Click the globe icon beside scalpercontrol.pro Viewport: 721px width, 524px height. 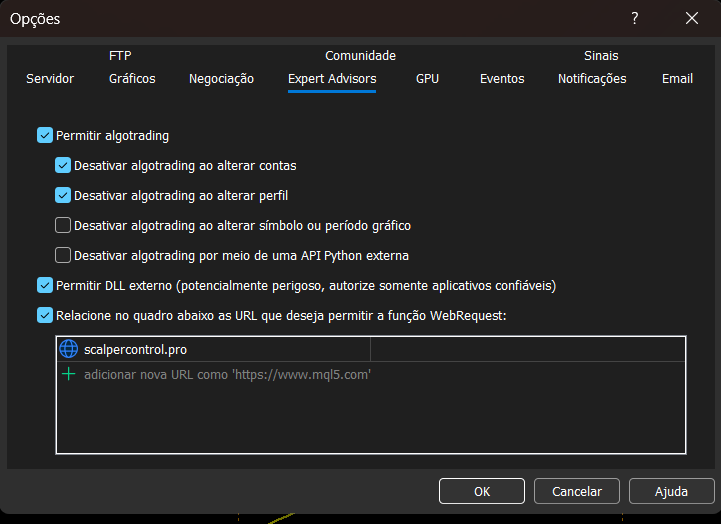tap(68, 349)
